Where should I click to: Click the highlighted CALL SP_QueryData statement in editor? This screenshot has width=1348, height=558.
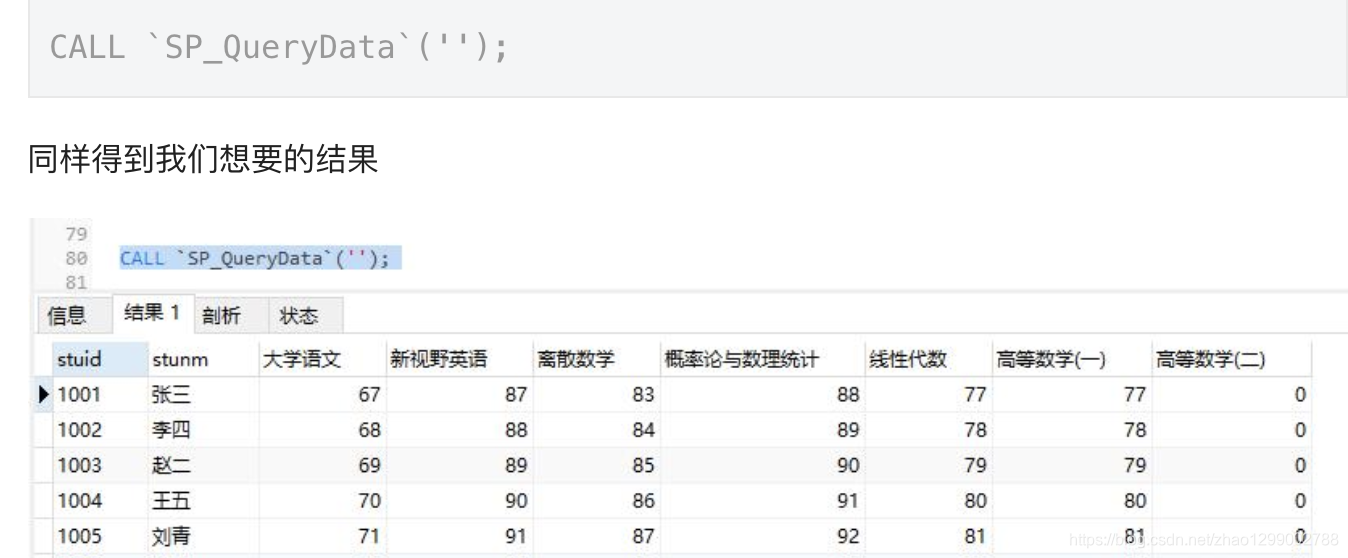[260, 259]
